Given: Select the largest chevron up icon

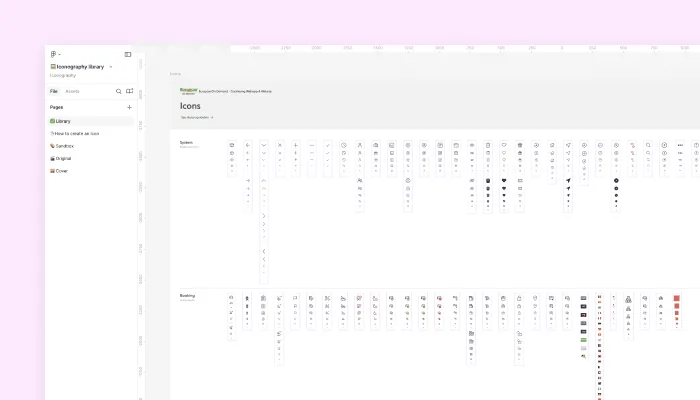Looking at the screenshot, I should [264, 180].
